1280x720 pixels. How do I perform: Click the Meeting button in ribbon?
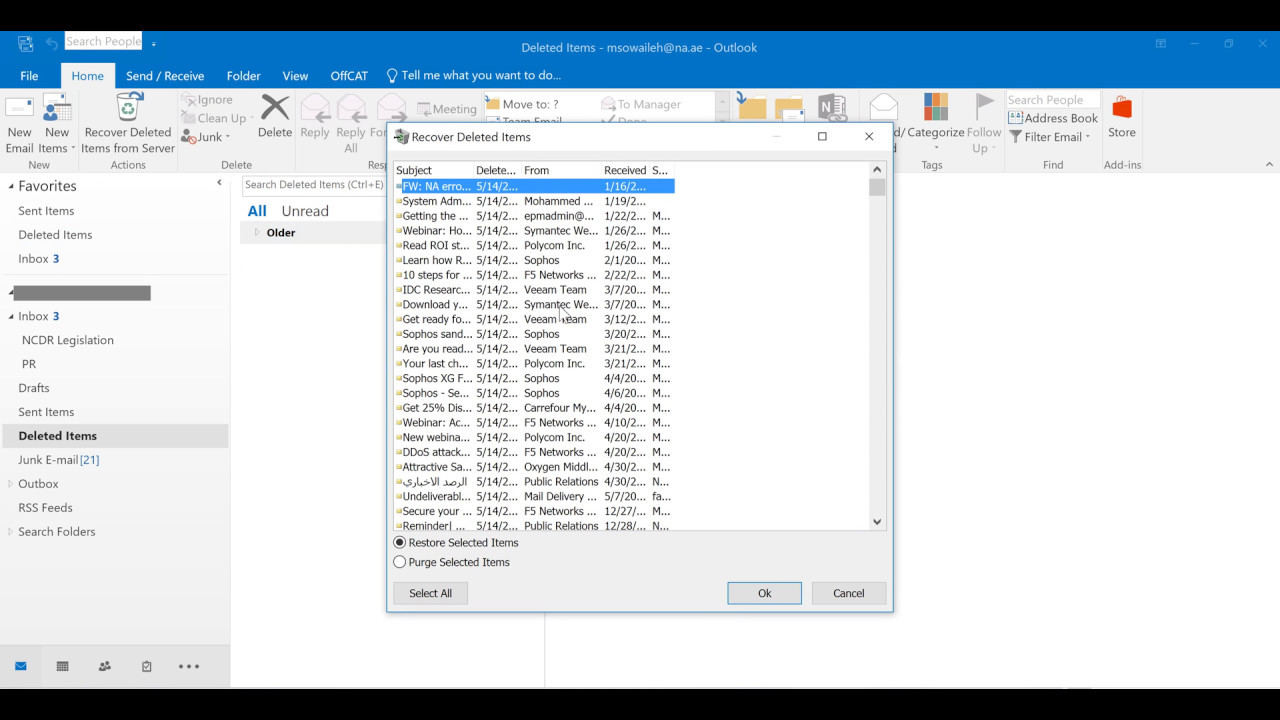click(446, 109)
